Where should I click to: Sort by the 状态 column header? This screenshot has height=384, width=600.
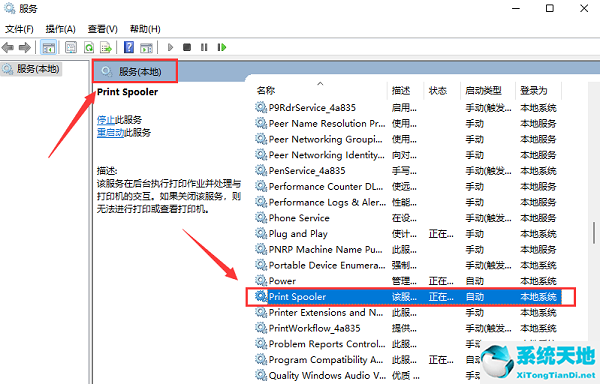point(442,91)
